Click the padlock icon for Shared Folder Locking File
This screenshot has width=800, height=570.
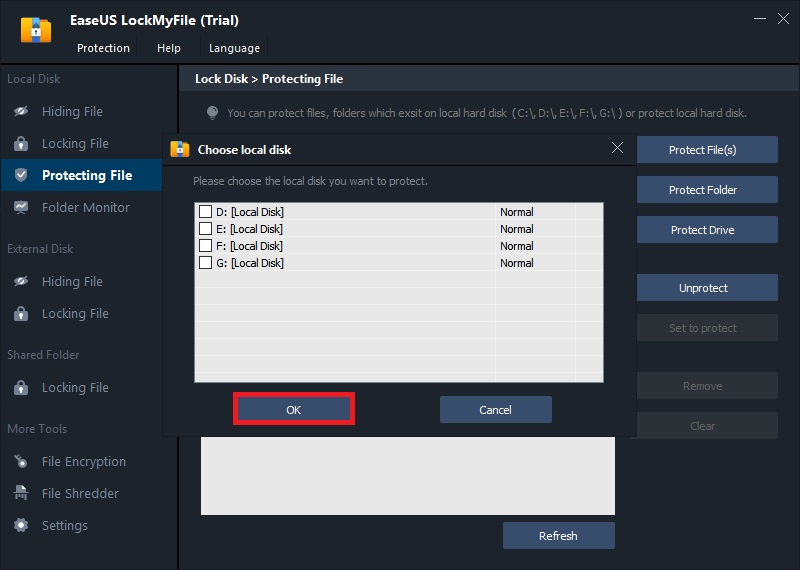tap(21, 387)
